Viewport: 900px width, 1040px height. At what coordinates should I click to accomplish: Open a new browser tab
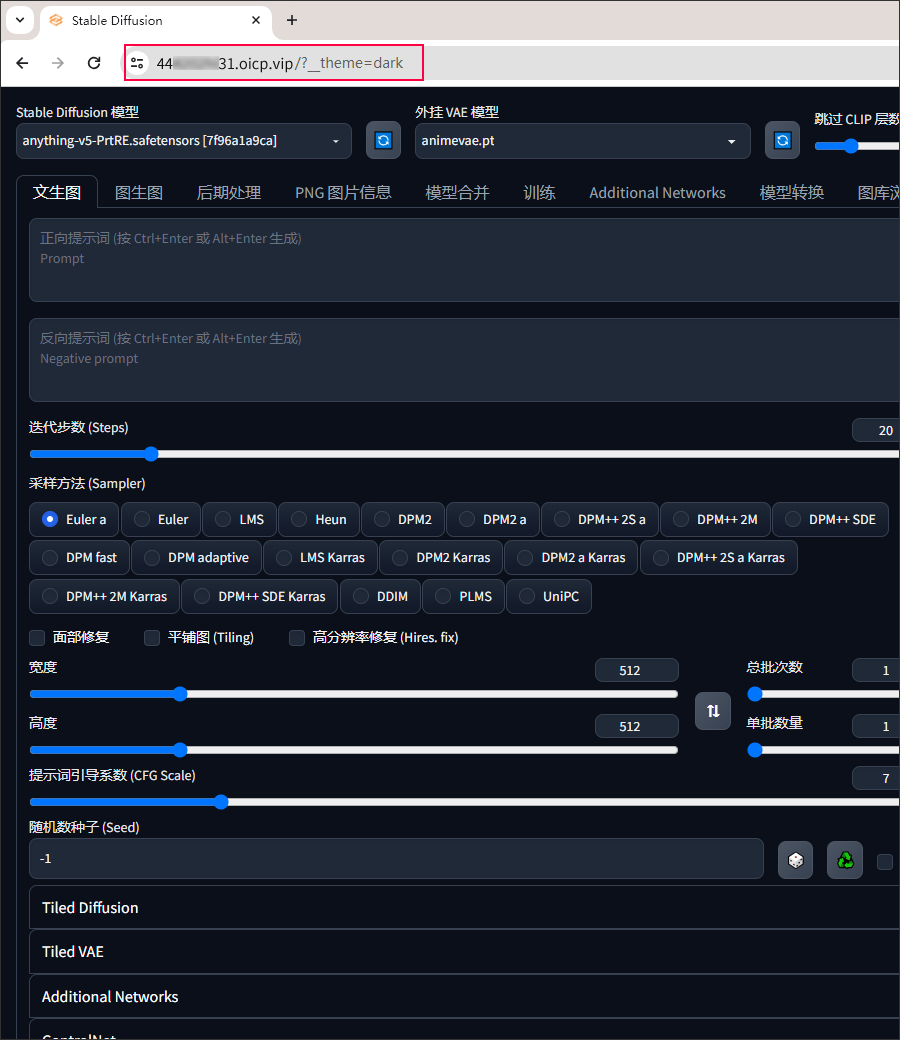click(x=292, y=20)
